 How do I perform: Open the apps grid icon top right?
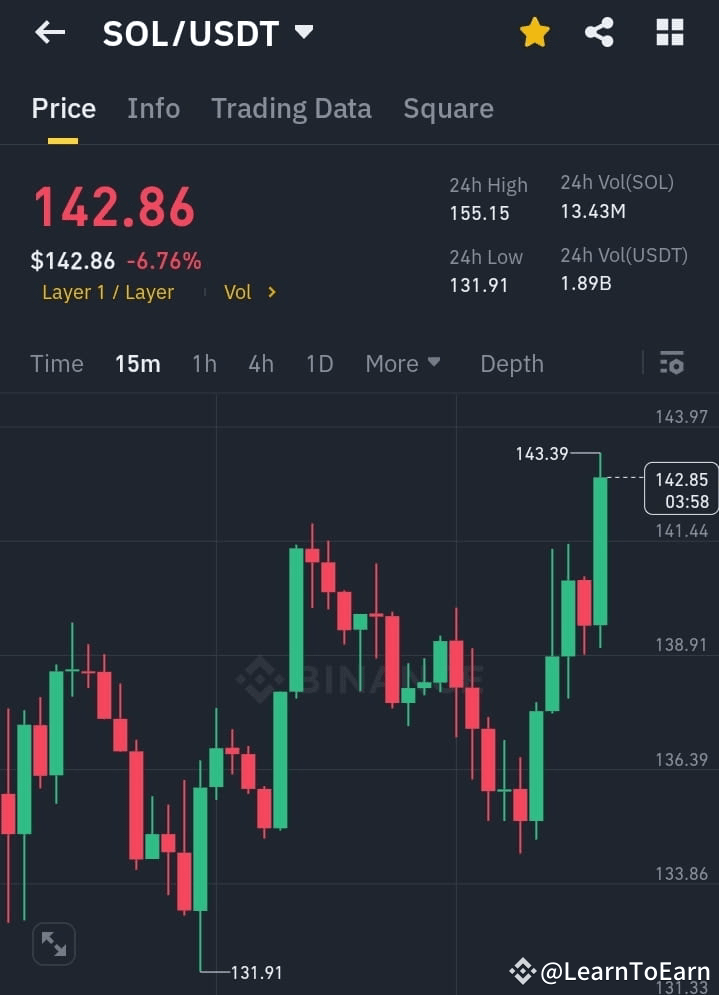[x=668, y=32]
